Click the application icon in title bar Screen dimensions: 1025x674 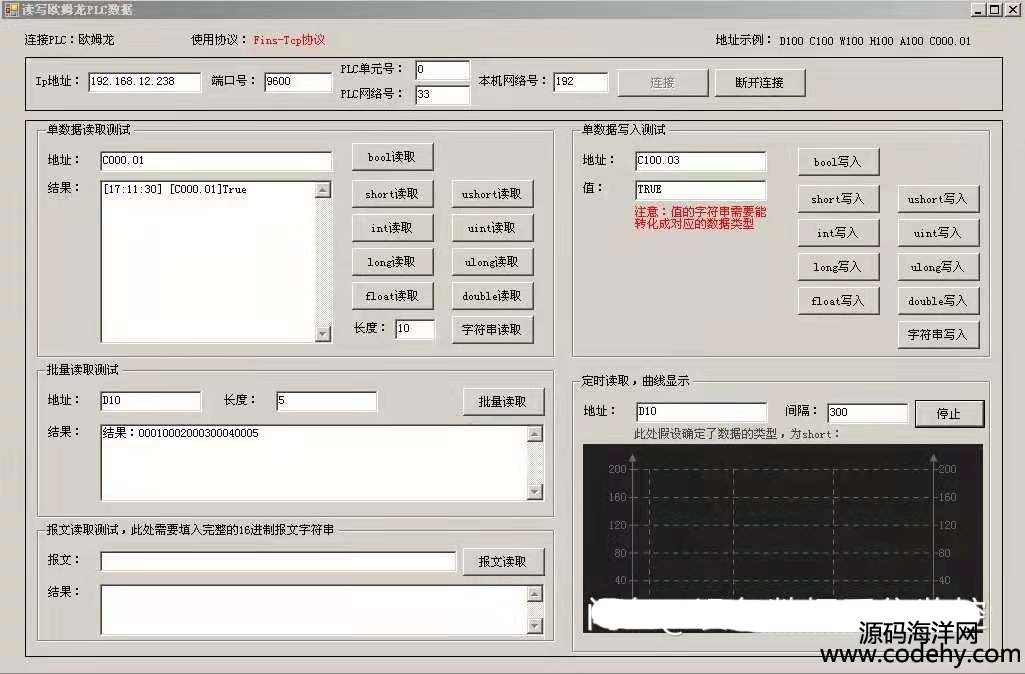(11, 10)
